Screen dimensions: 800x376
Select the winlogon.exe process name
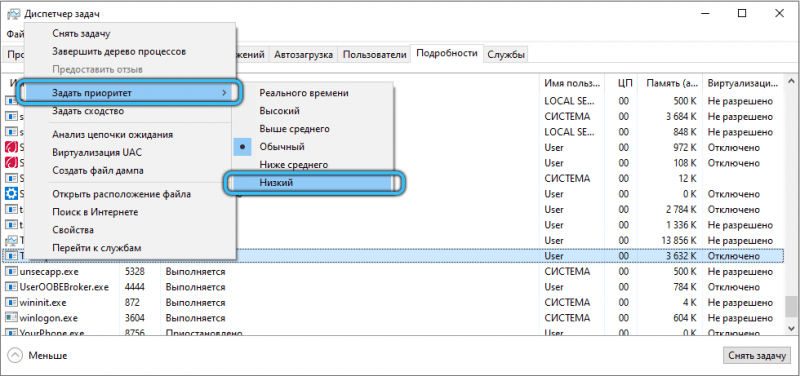(x=48, y=318)
